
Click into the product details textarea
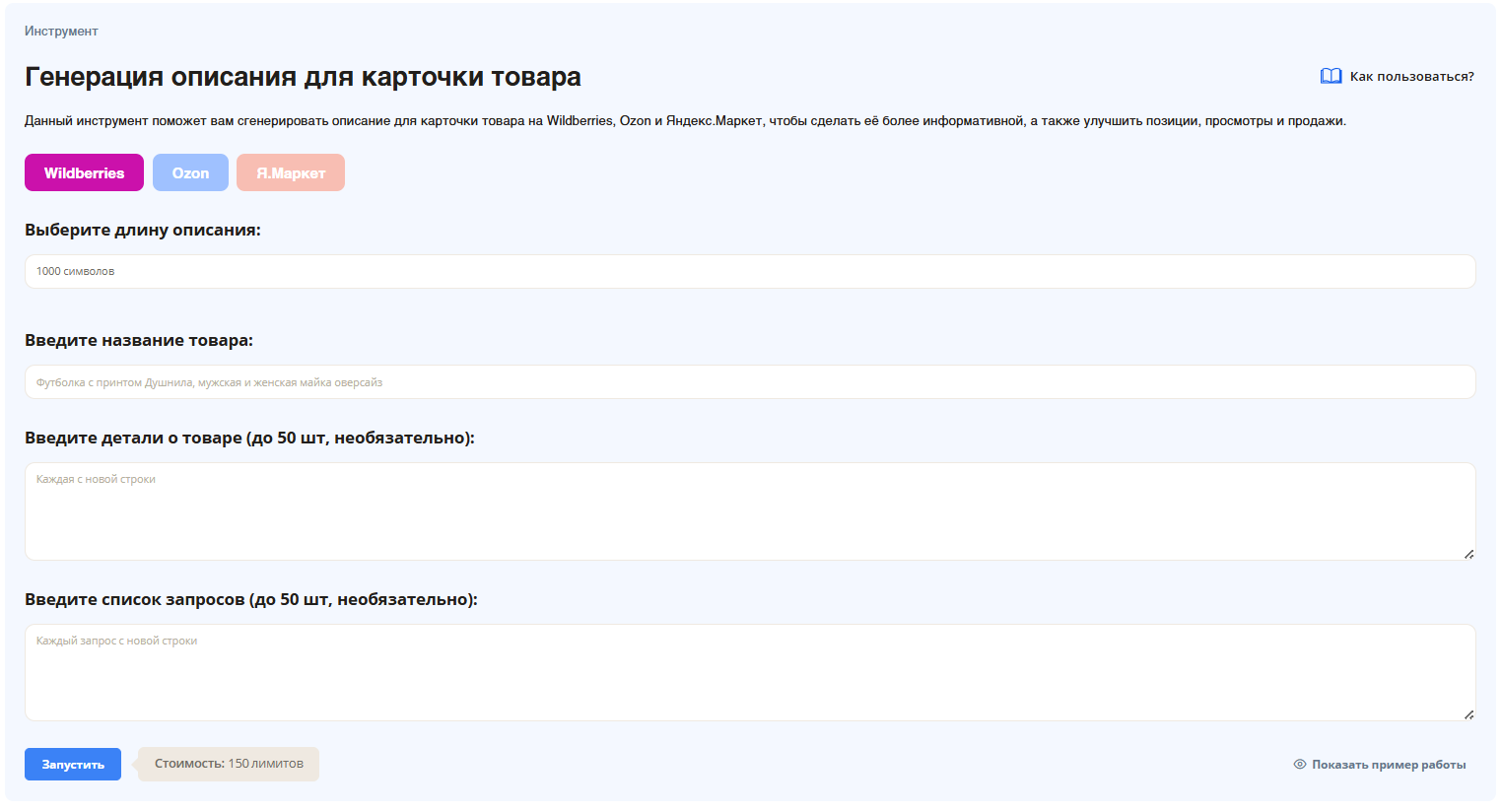[x=750, y=511]
